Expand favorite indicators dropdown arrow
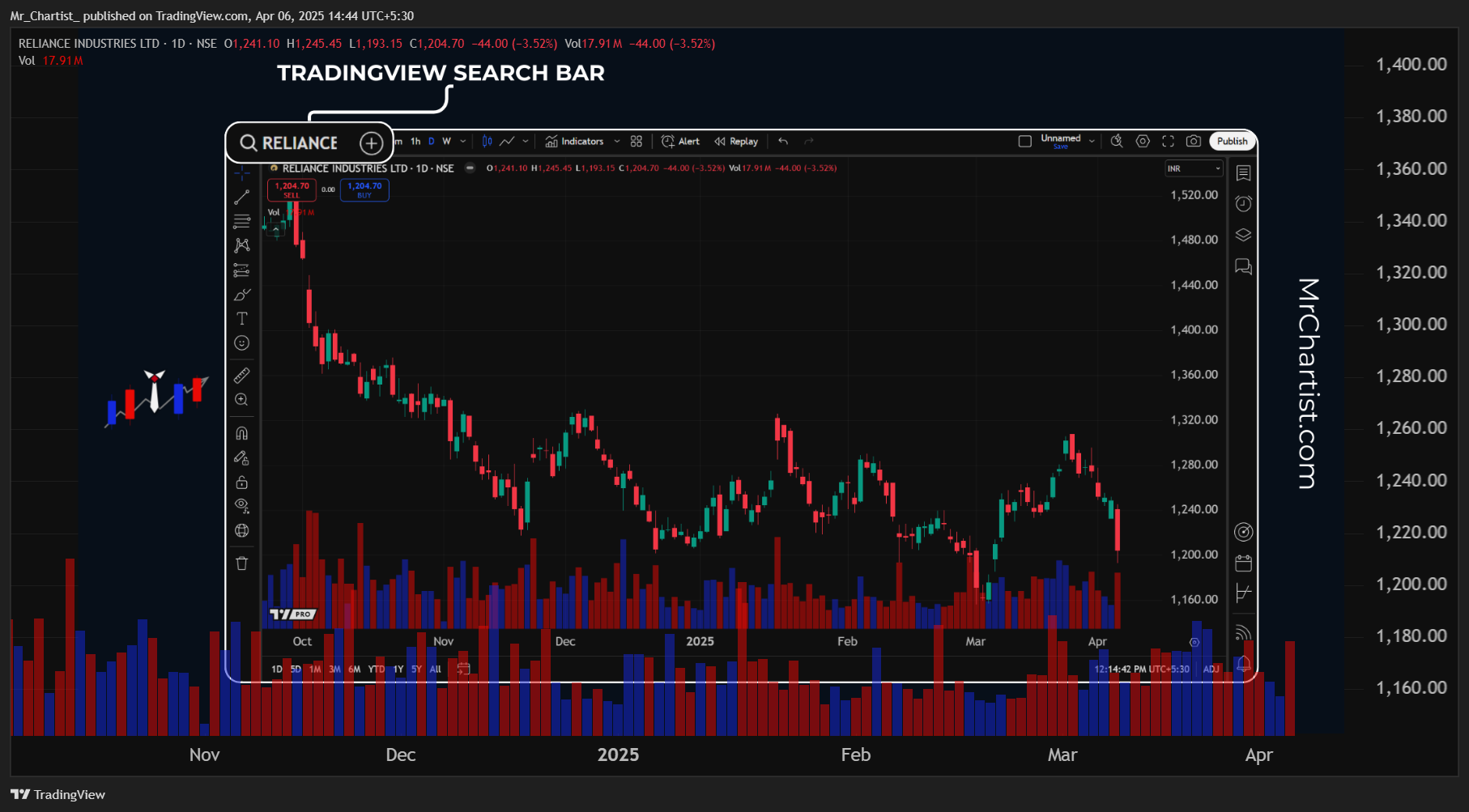The width and height of the screenshot is (1469, 812). (x=617, y=142)
